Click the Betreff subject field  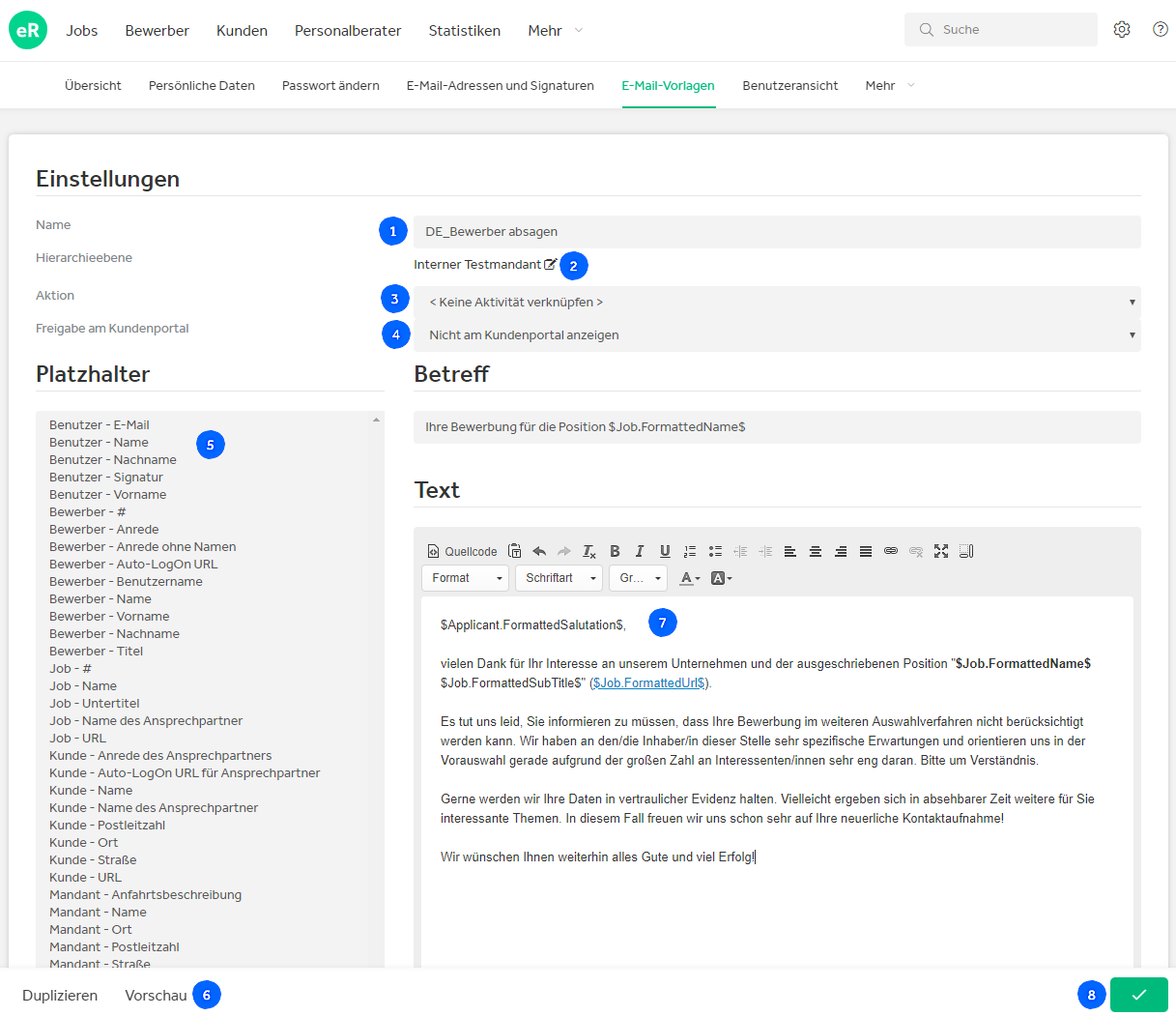[x=777, y=427]
